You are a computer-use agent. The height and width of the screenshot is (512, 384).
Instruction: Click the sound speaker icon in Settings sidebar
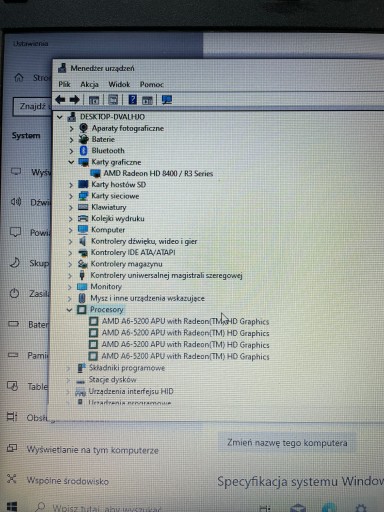click(x=16, y=202)
